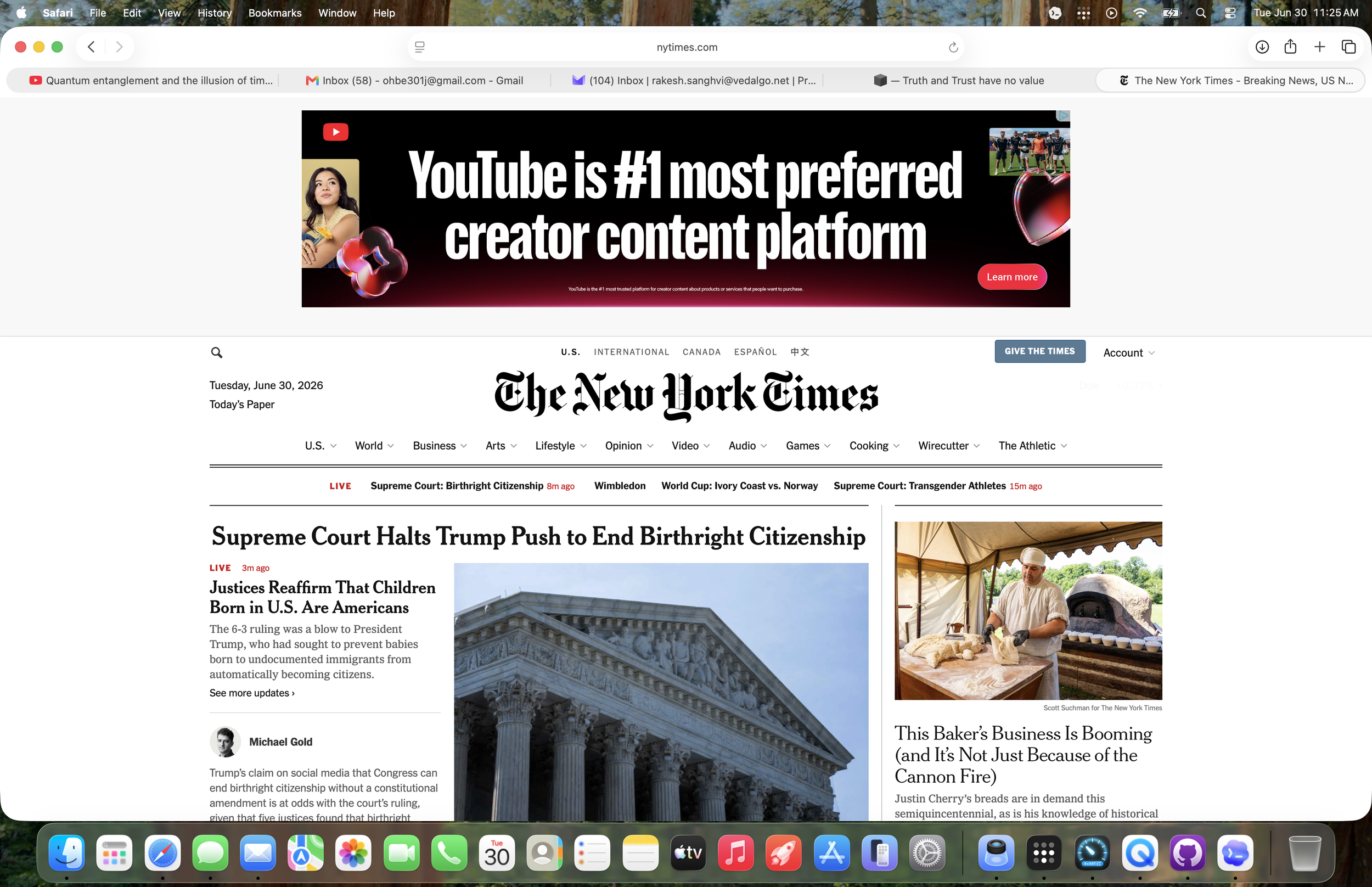Open the Bookmarks menu
Viewport: 1372px width, 887px height.
tap(274, 13)
